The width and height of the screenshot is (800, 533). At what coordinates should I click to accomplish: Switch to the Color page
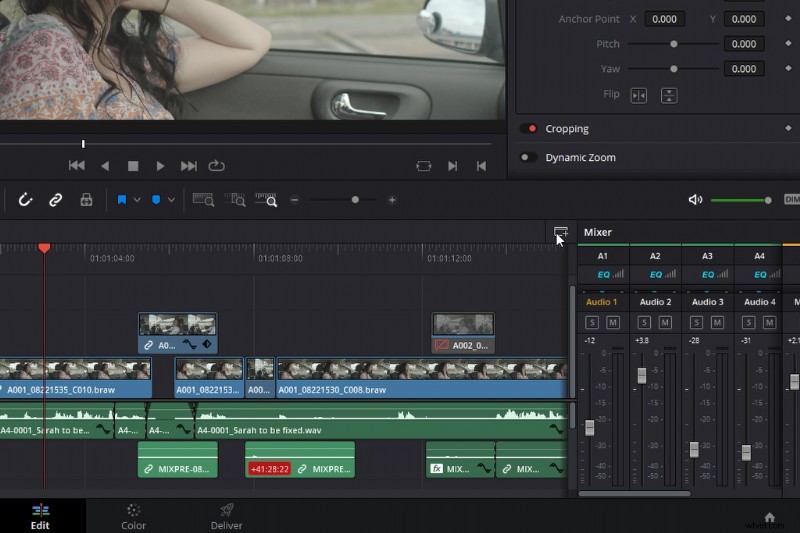point(133,517)
